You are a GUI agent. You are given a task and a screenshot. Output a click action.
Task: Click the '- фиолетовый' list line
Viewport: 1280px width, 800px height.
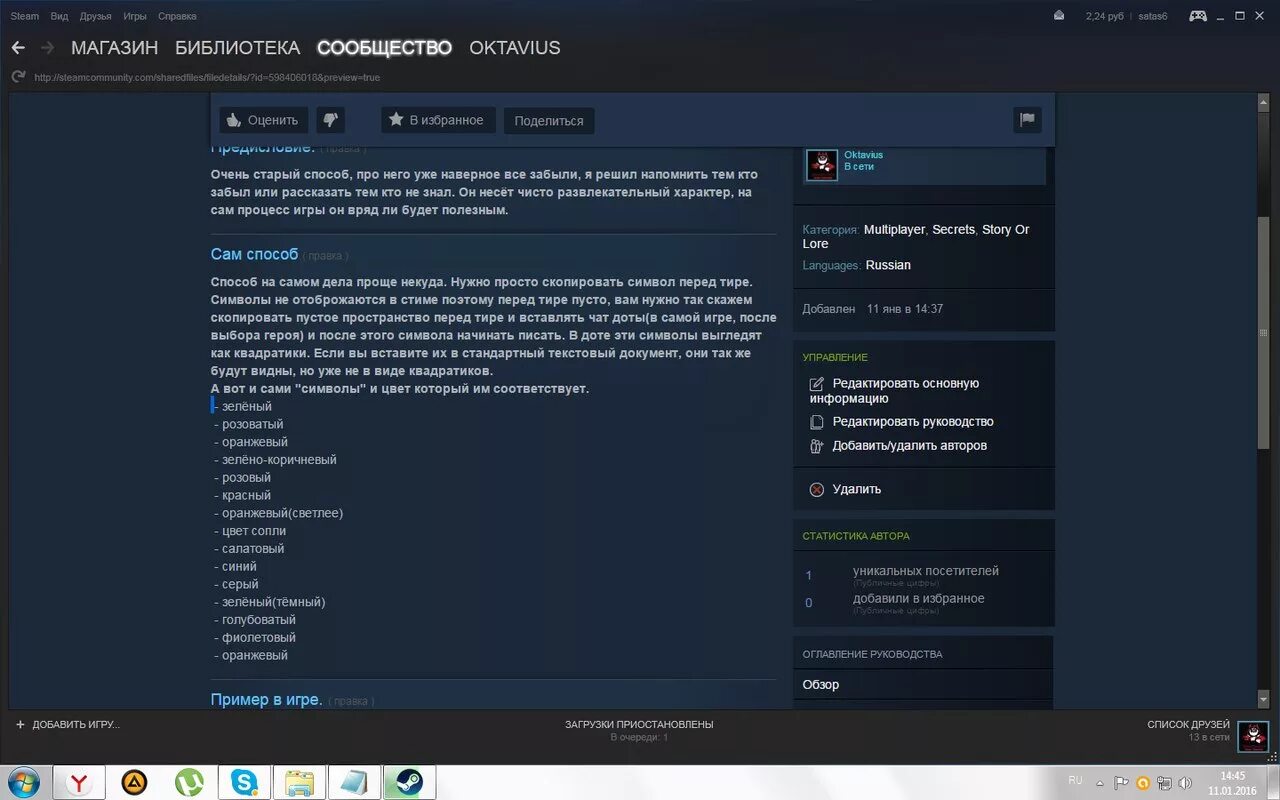255,637
